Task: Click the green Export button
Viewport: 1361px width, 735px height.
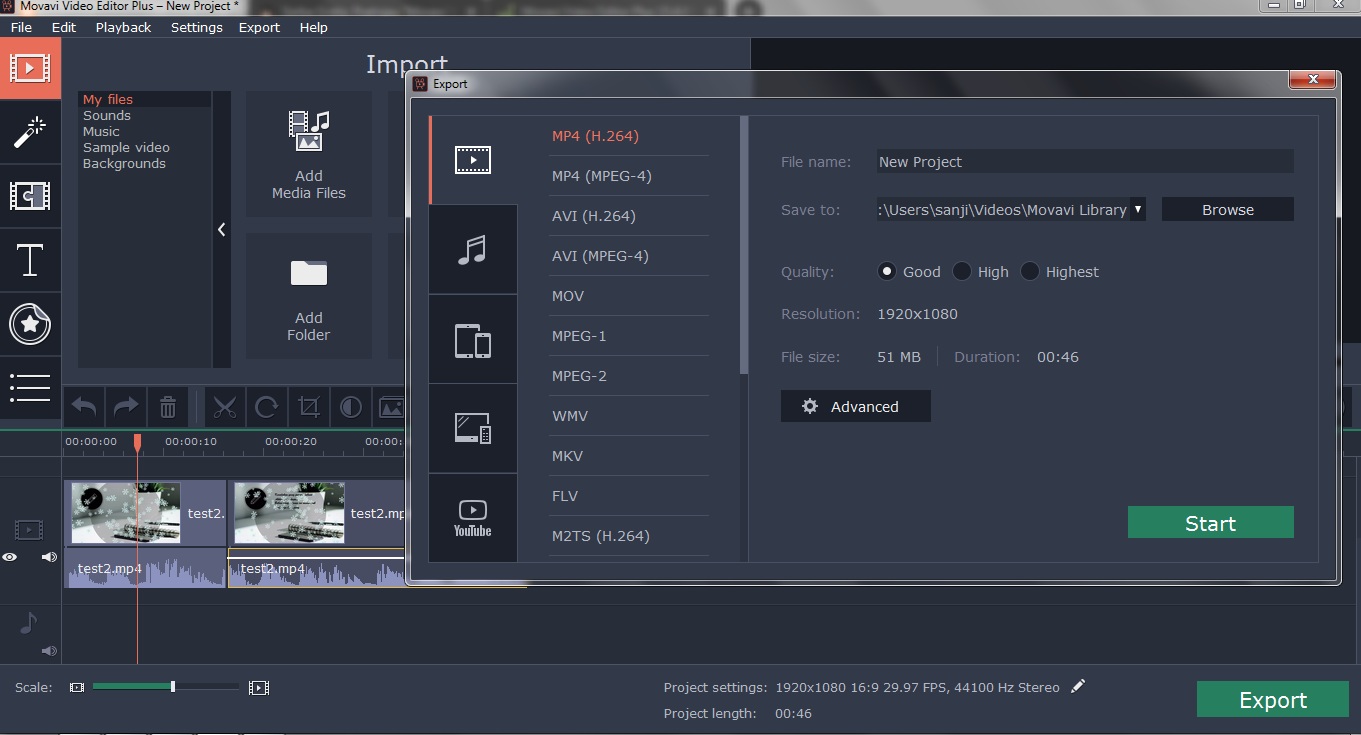Action: (1273, 700)
